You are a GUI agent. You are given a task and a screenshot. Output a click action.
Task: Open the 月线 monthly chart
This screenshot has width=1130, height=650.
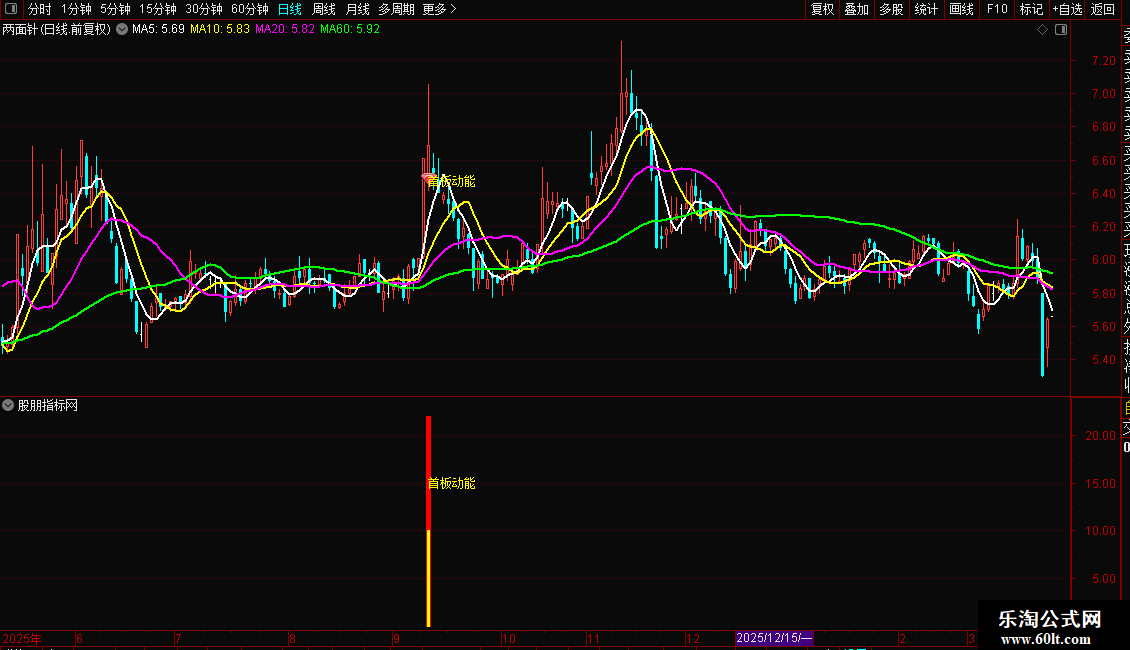click(358, 9)
